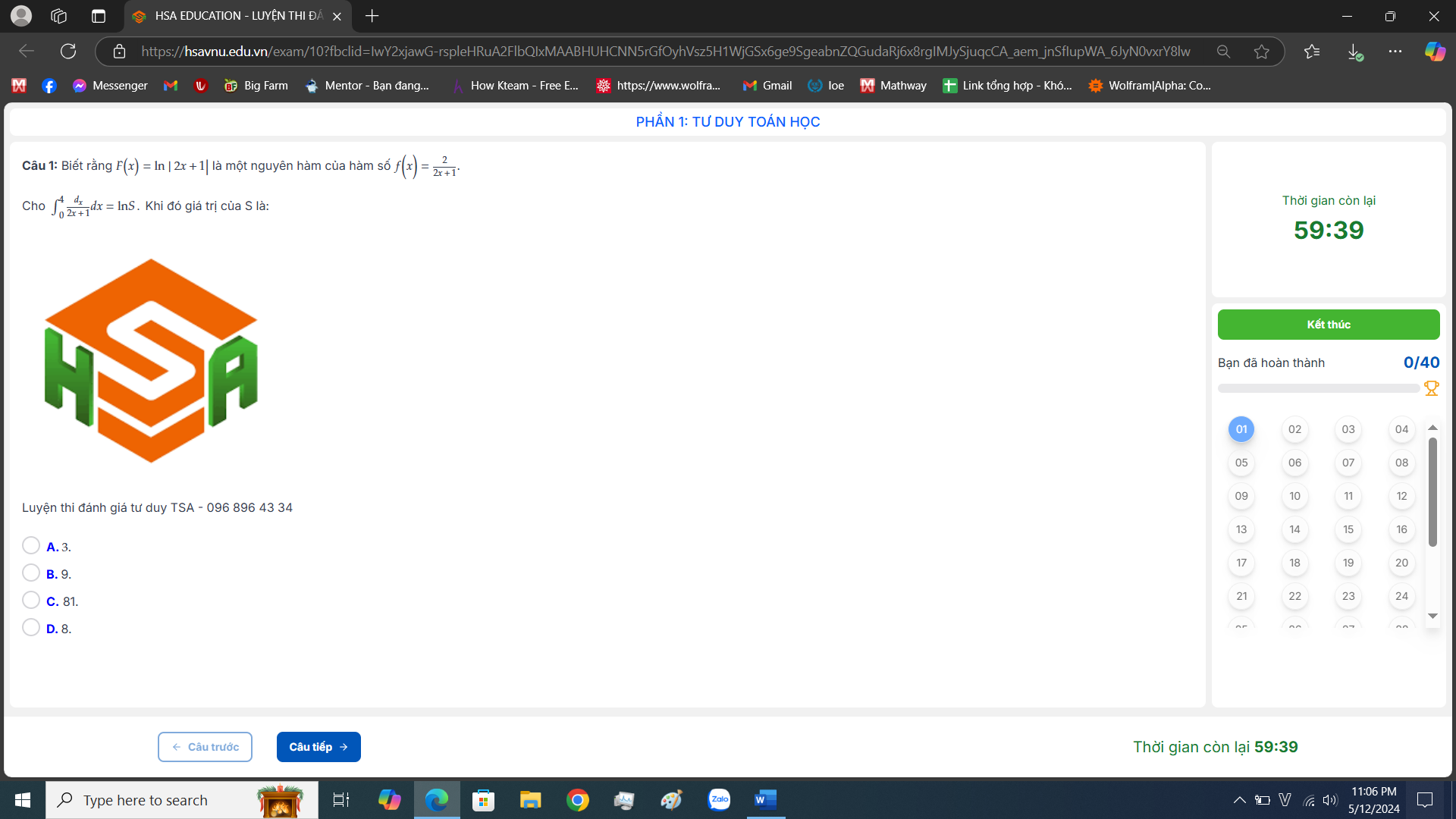Click the zoom magnifier icon in address bar

pyautogui.click(x=1223, y=52)
